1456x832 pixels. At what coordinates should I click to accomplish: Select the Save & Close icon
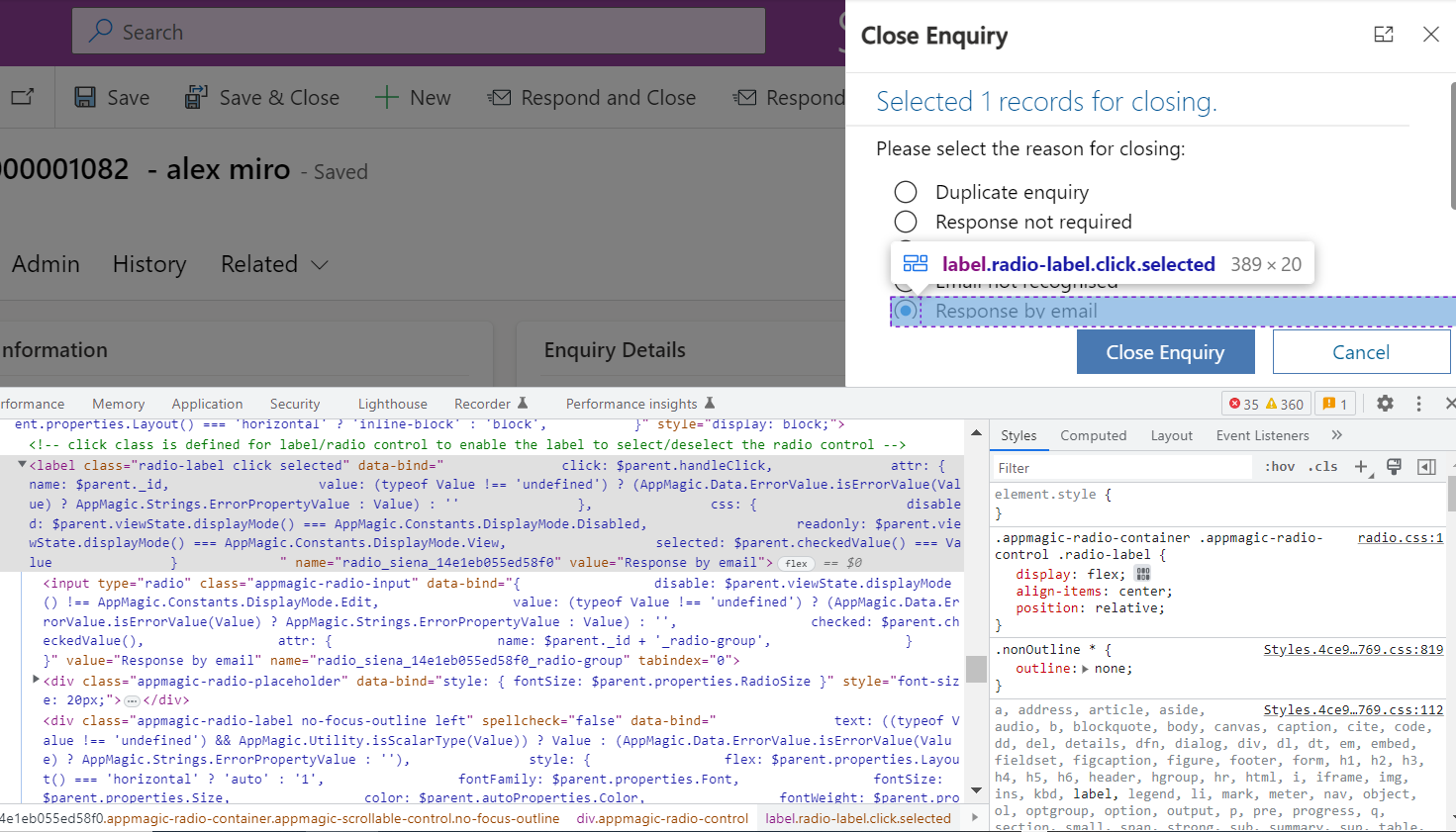point(194,96)
